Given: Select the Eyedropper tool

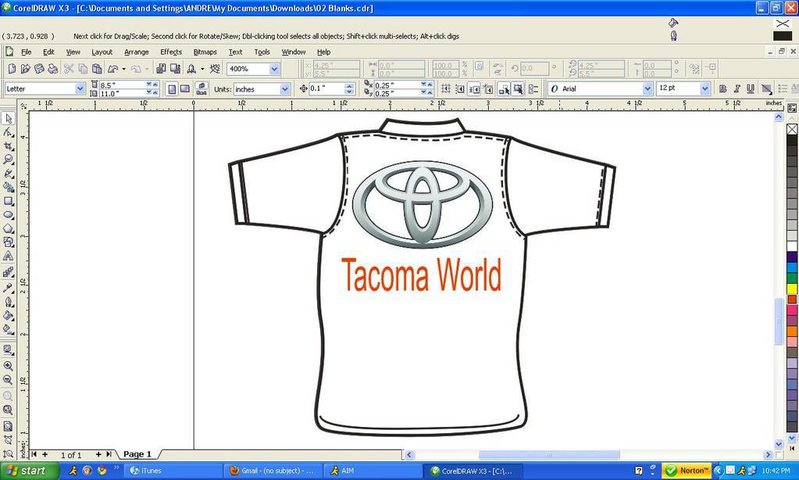Looking at the screenshot, I should click(x=8, y=288).
